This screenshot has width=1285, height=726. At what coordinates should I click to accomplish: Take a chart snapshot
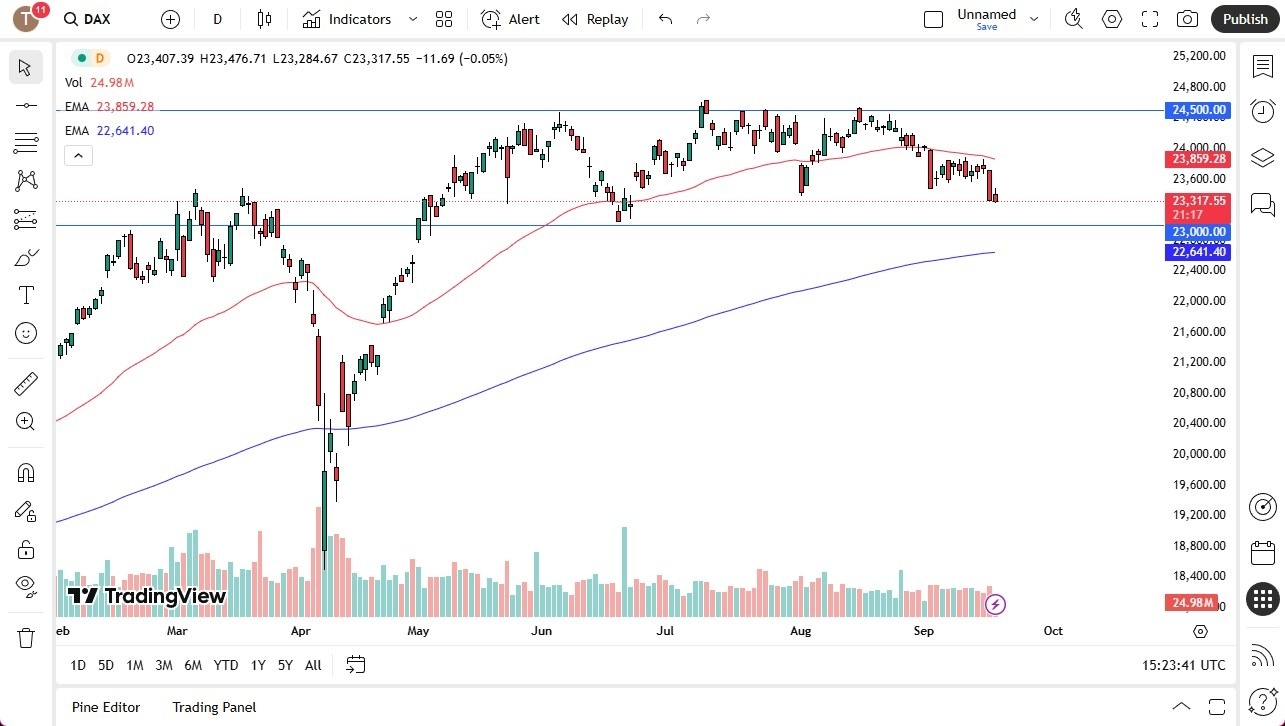[x=1186, y=18]
